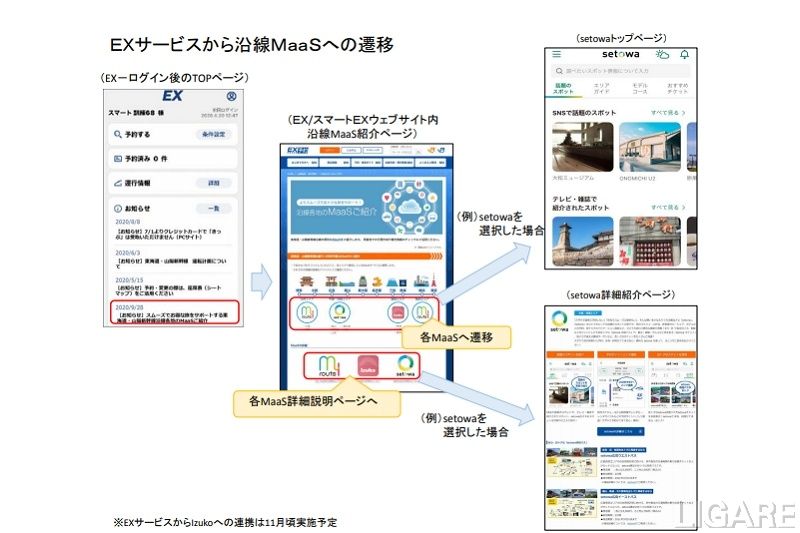Click the first my route circle icon
Image resolution: width=800 pixels, height=533 pixels.
[x=307, y=312]
